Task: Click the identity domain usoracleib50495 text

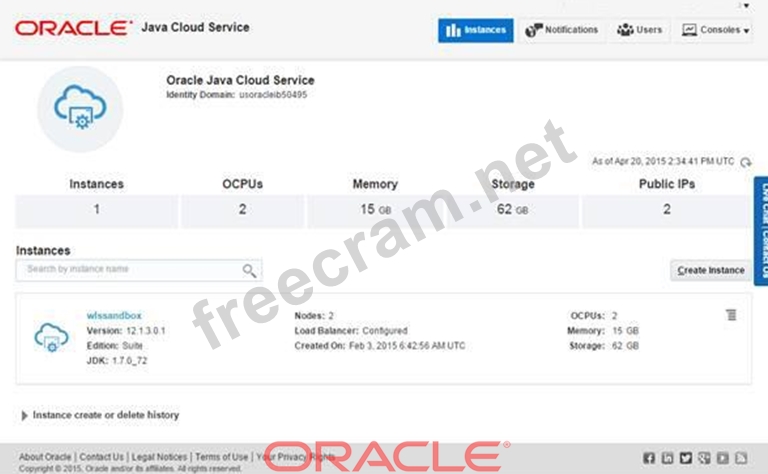Action: pyautogui.click(x=273, y=95)
